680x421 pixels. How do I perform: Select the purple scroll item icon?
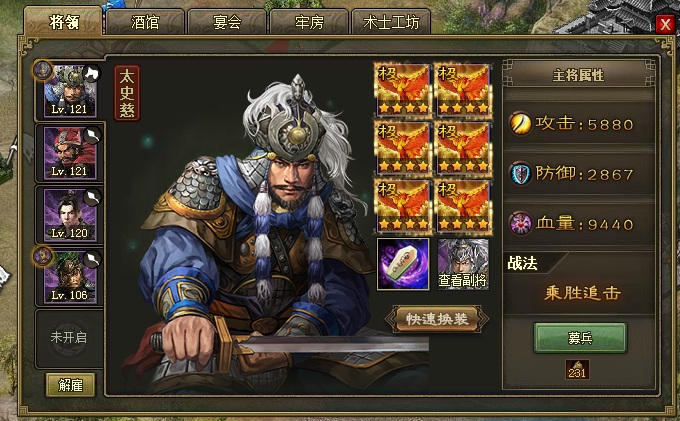(x=403, y=264)
